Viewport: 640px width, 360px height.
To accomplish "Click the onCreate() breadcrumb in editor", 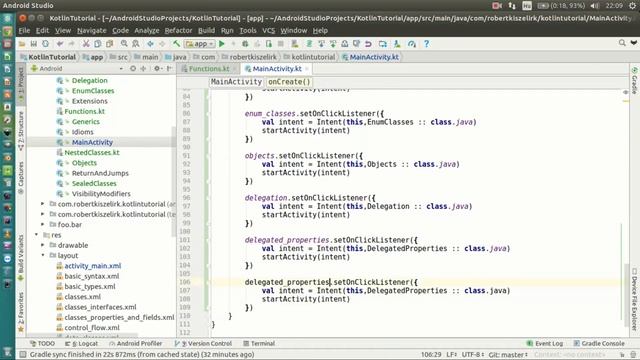I will tap(289, 82).
